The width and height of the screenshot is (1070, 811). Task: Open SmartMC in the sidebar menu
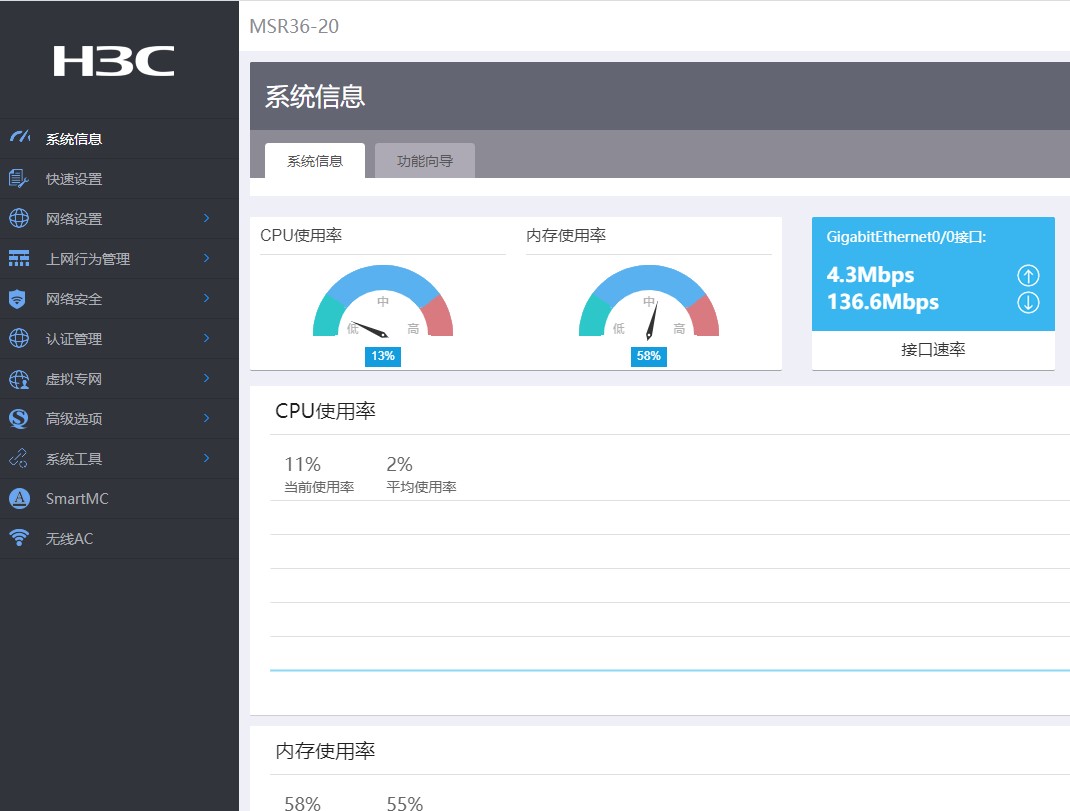[119, 498]
